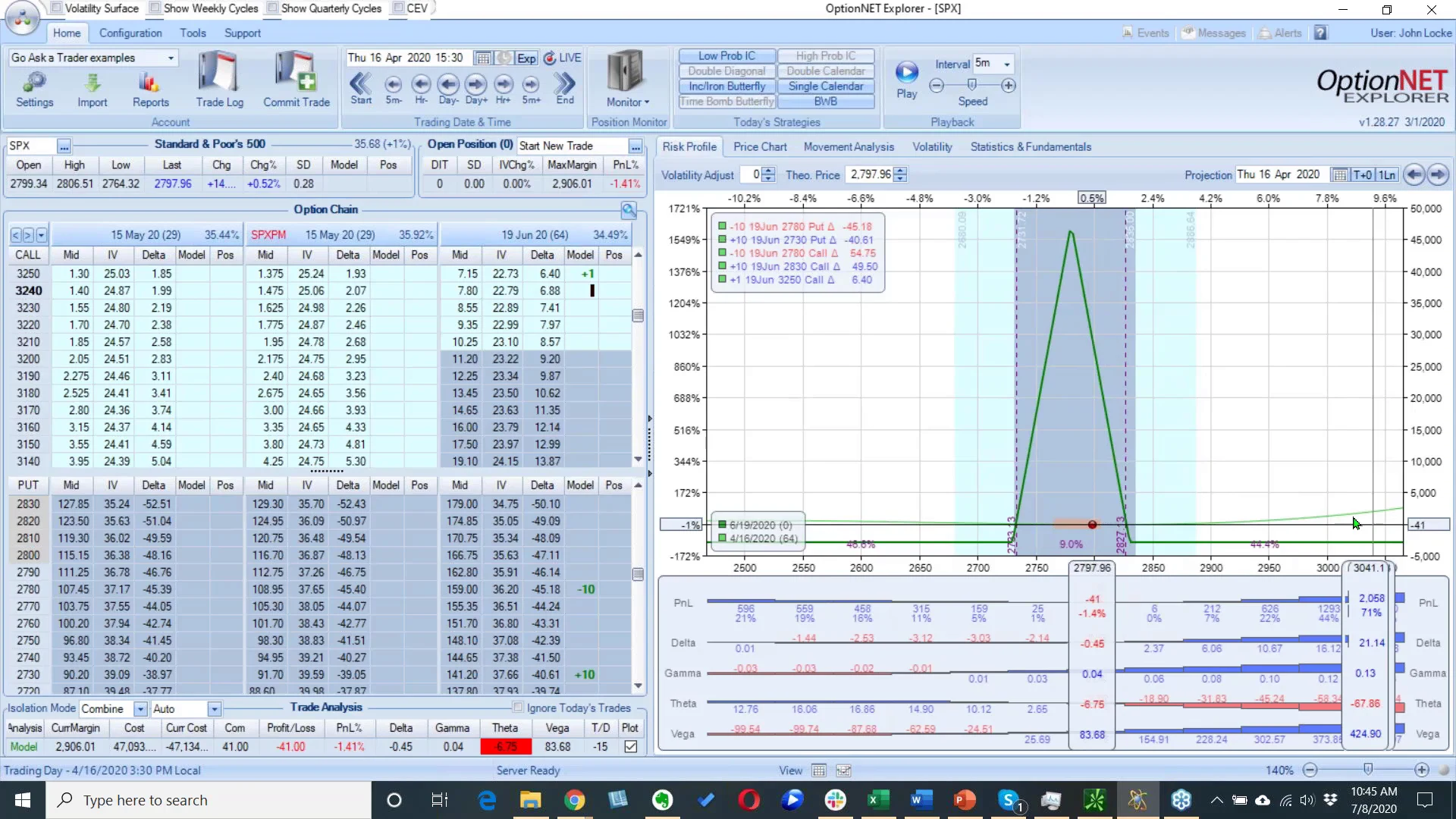
Task: Zoom out with minus magnifier
Action: point(1310,770)
